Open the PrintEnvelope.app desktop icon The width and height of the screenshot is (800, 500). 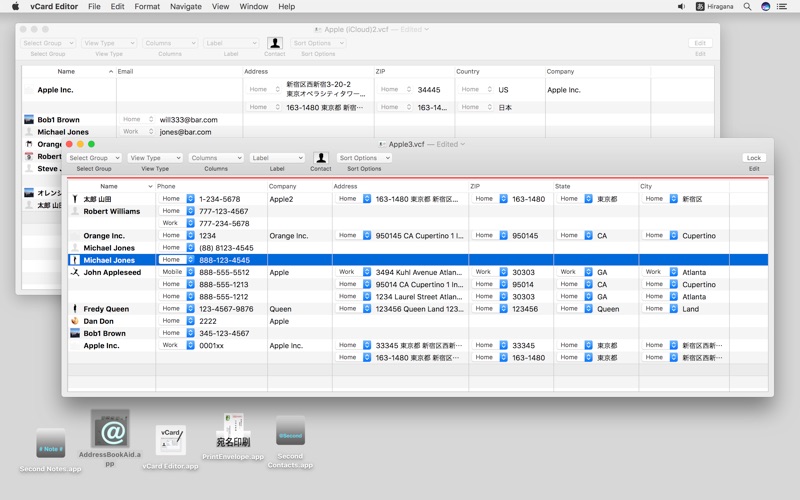pyautogui.click(x=233, y=431)
